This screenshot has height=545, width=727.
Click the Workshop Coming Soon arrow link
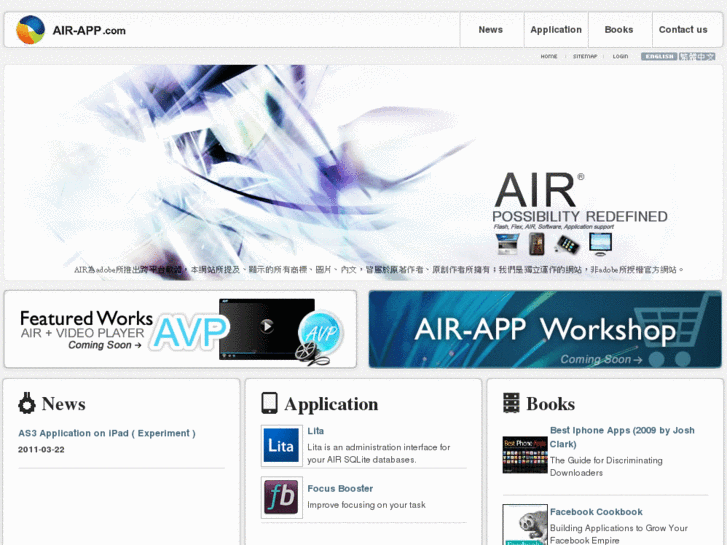601,359
